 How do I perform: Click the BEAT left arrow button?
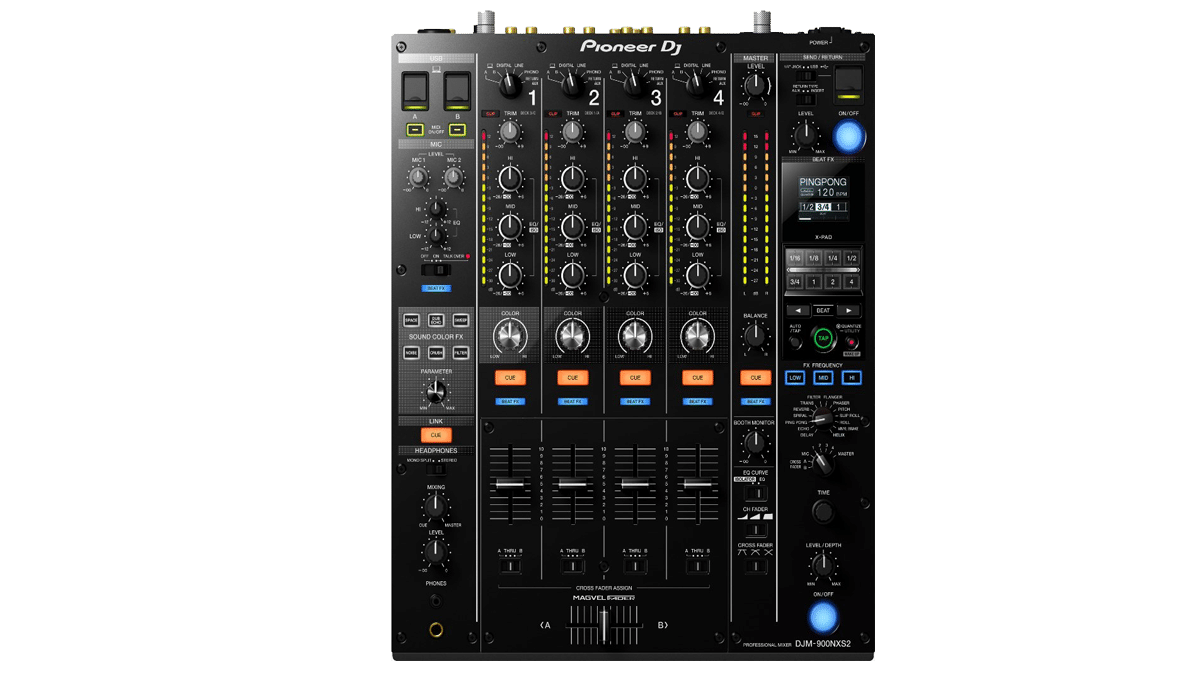tap(799, 310)
